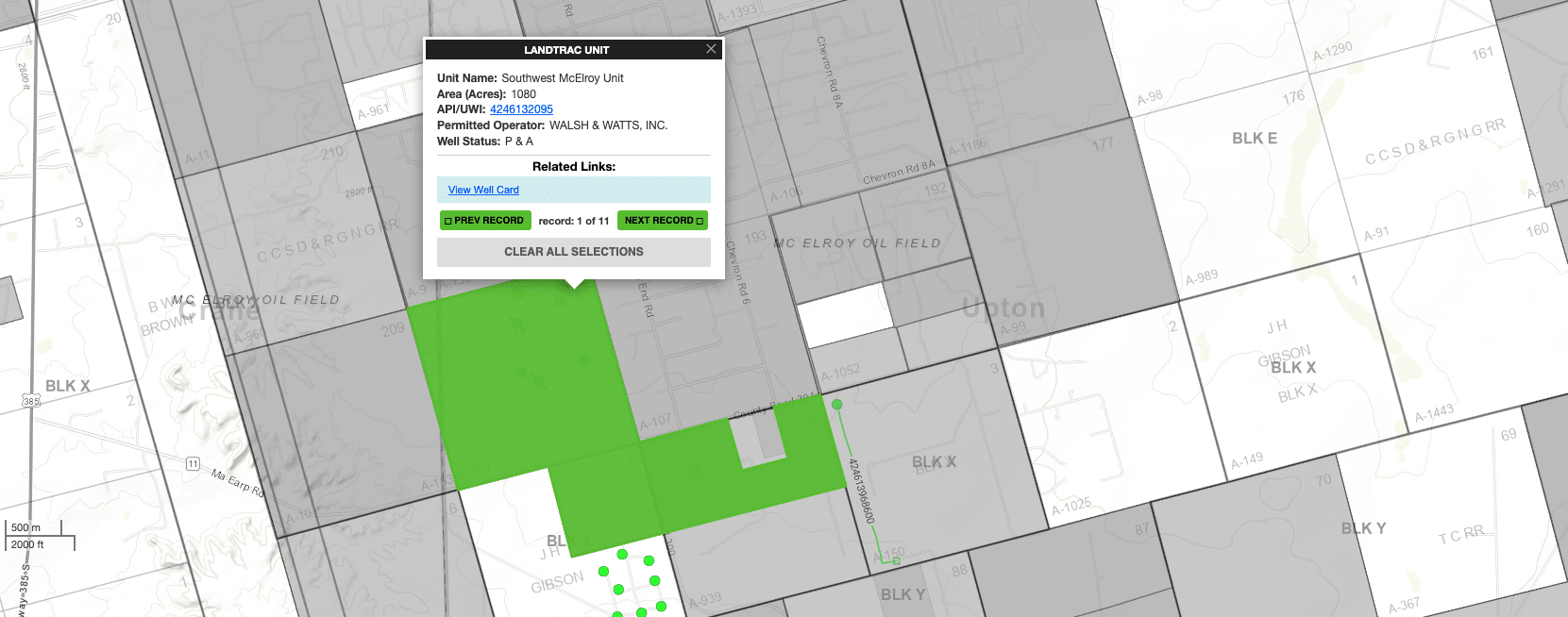Close the LANDTRAC UNIT popup

[x=711, y=49]
